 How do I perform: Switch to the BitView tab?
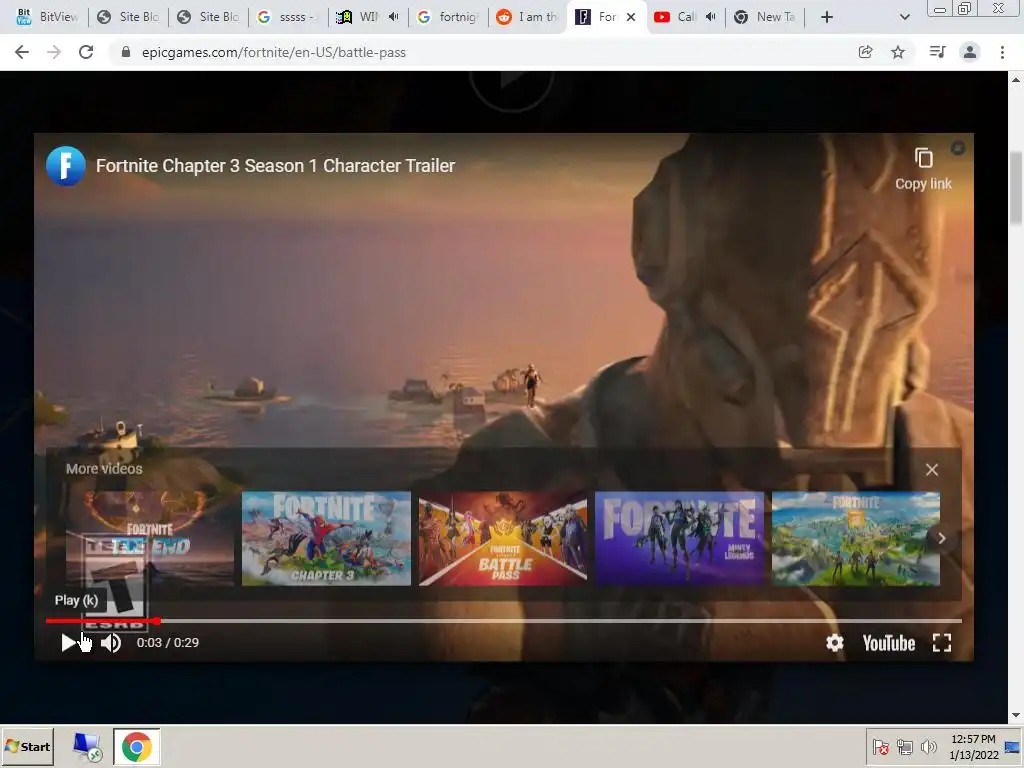pos(47,17)
